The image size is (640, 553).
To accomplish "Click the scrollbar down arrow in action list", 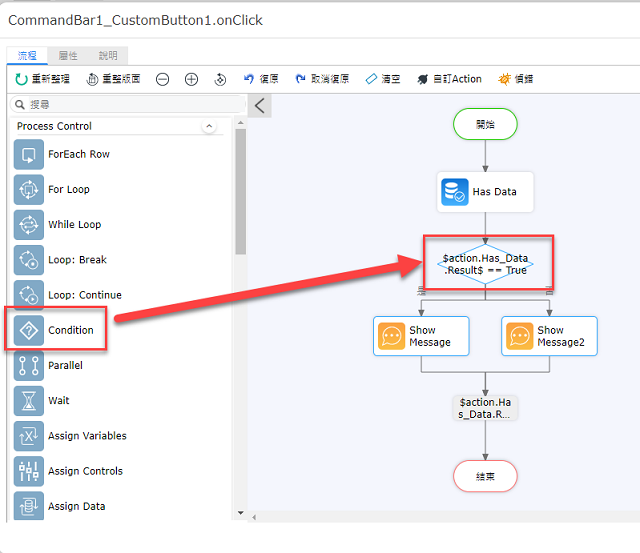I will click(241, 513).
